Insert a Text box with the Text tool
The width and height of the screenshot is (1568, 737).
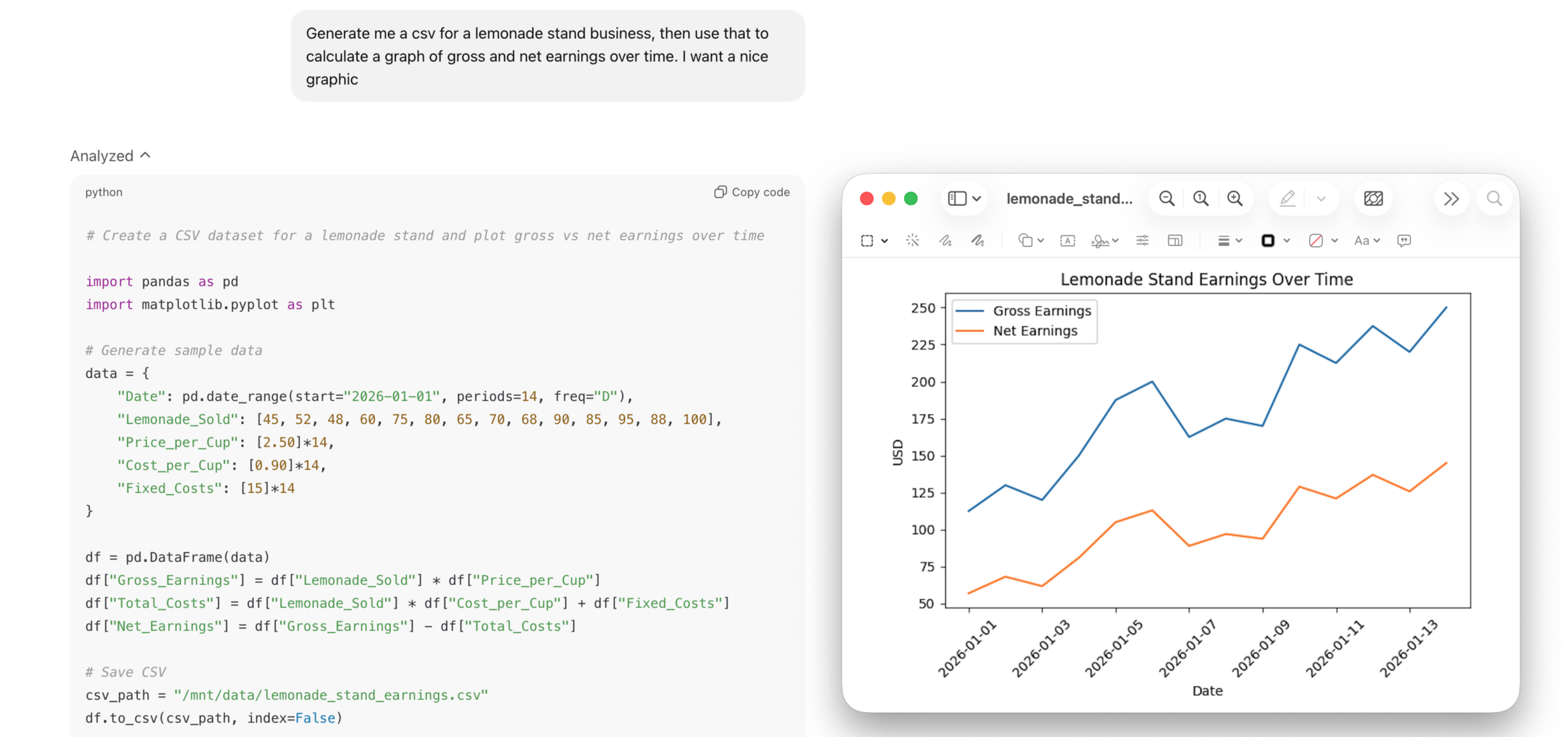pos(1068,241)
